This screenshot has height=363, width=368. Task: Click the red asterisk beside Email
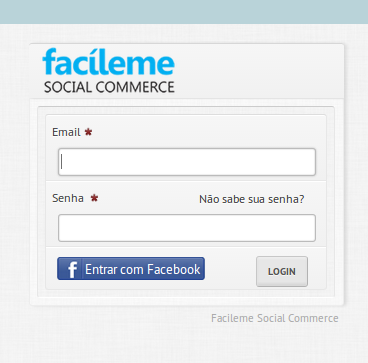coord(88,132)
